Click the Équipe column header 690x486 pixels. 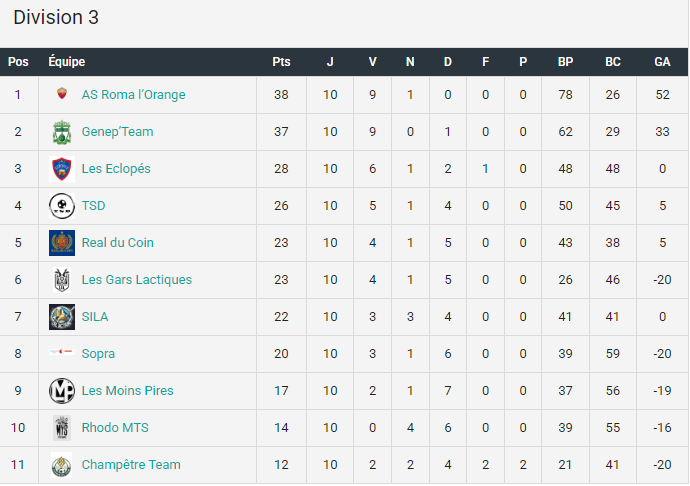coord(67,61)
